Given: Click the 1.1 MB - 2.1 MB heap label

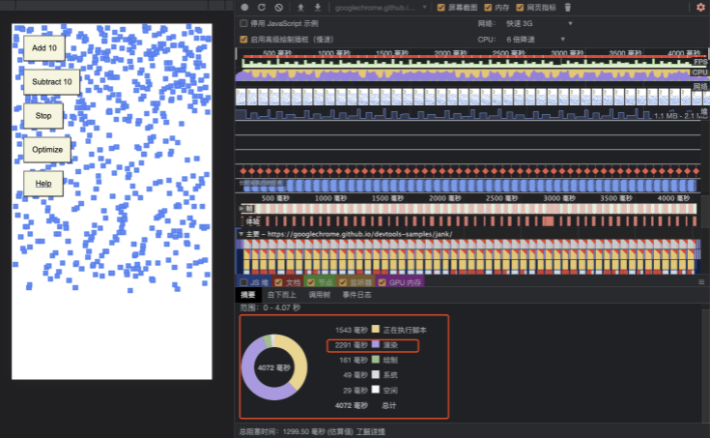Looking at the screenshot, I should click(x=680, y=116).
